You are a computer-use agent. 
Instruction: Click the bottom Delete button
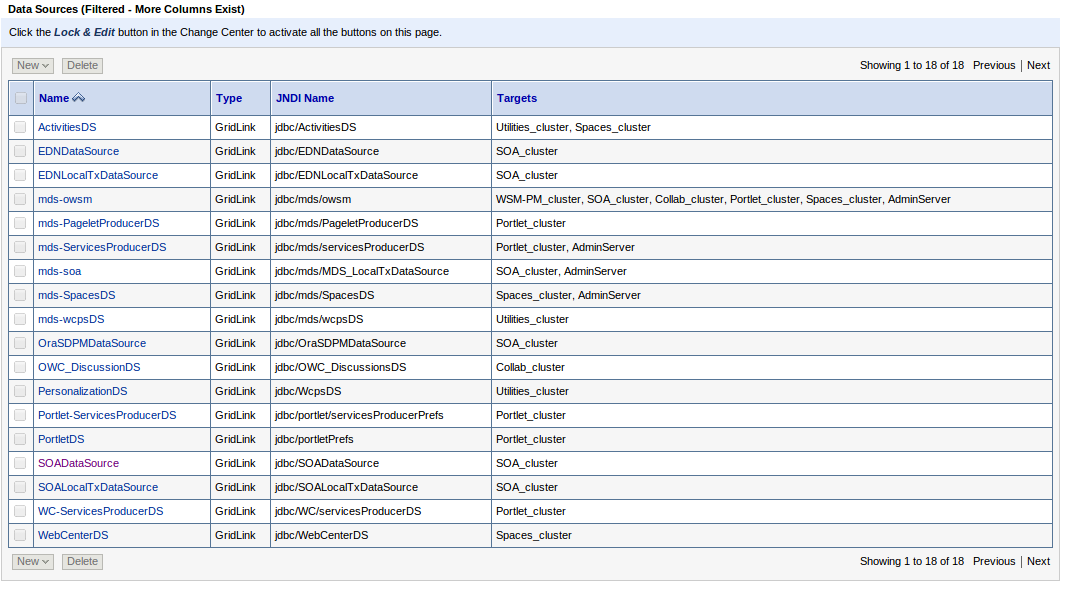[x=82, y=561]
